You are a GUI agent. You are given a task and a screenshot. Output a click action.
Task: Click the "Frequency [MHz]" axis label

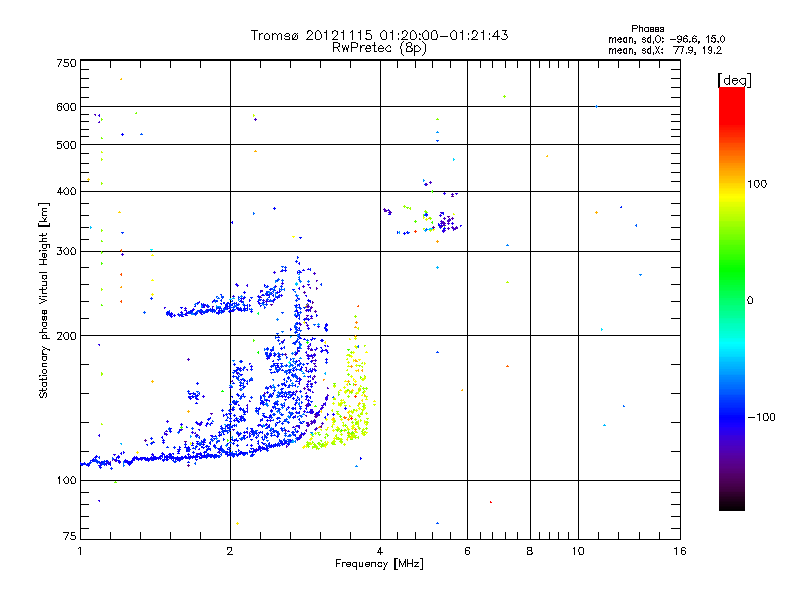click(379, 564)
